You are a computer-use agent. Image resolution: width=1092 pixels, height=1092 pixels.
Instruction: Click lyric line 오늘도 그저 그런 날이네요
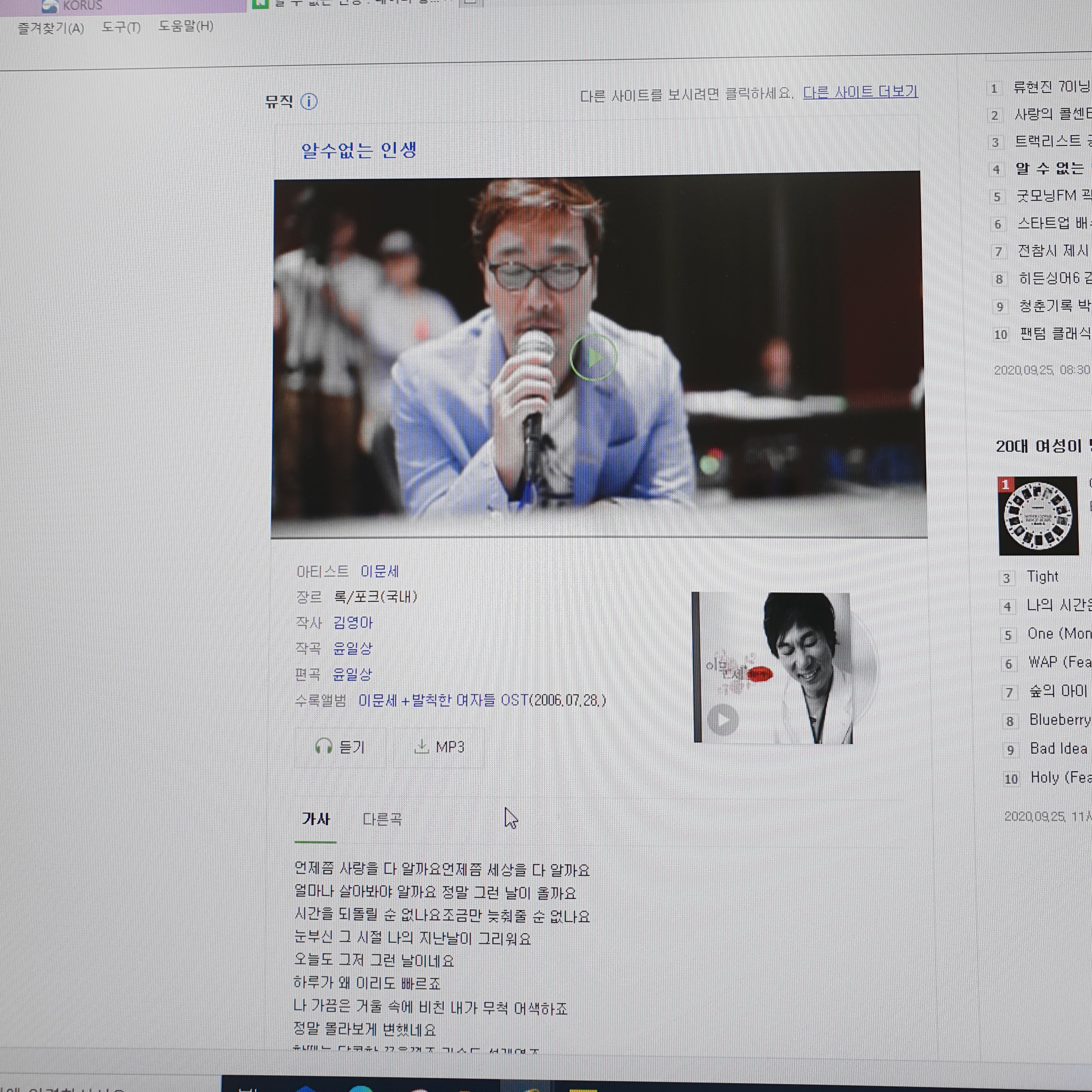point(374,960)
